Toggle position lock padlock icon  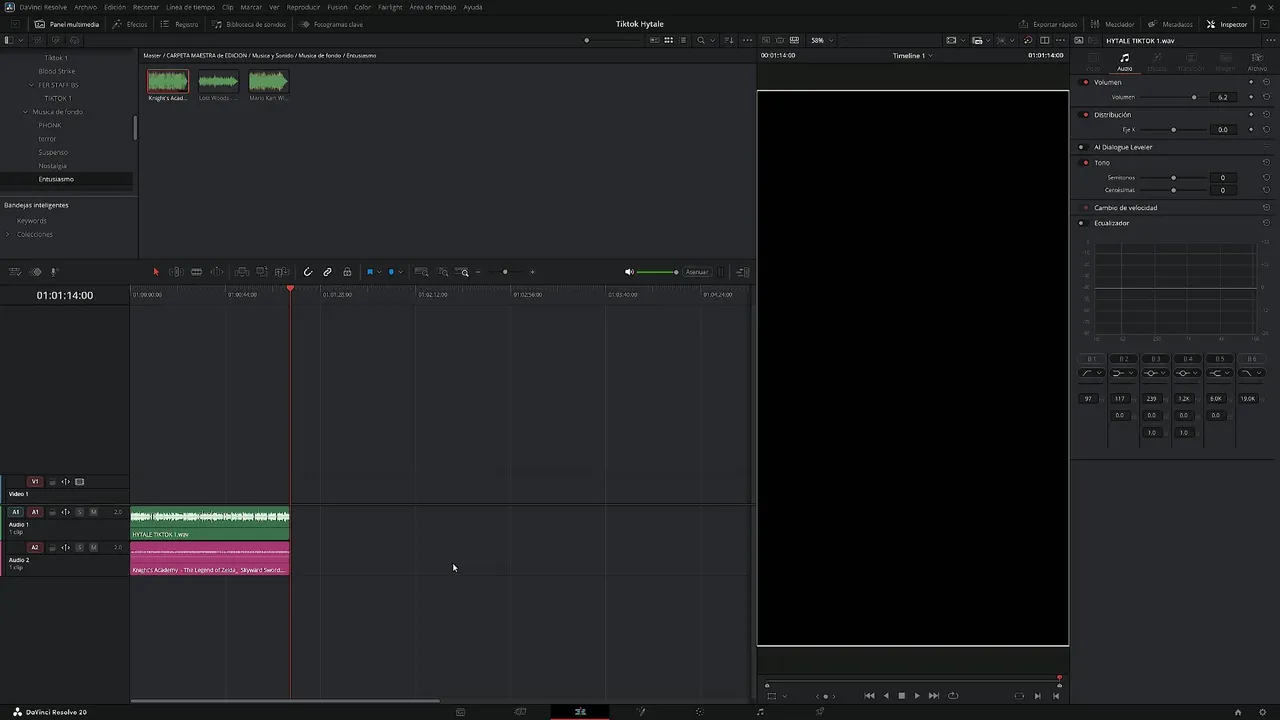tap(347, 272)
